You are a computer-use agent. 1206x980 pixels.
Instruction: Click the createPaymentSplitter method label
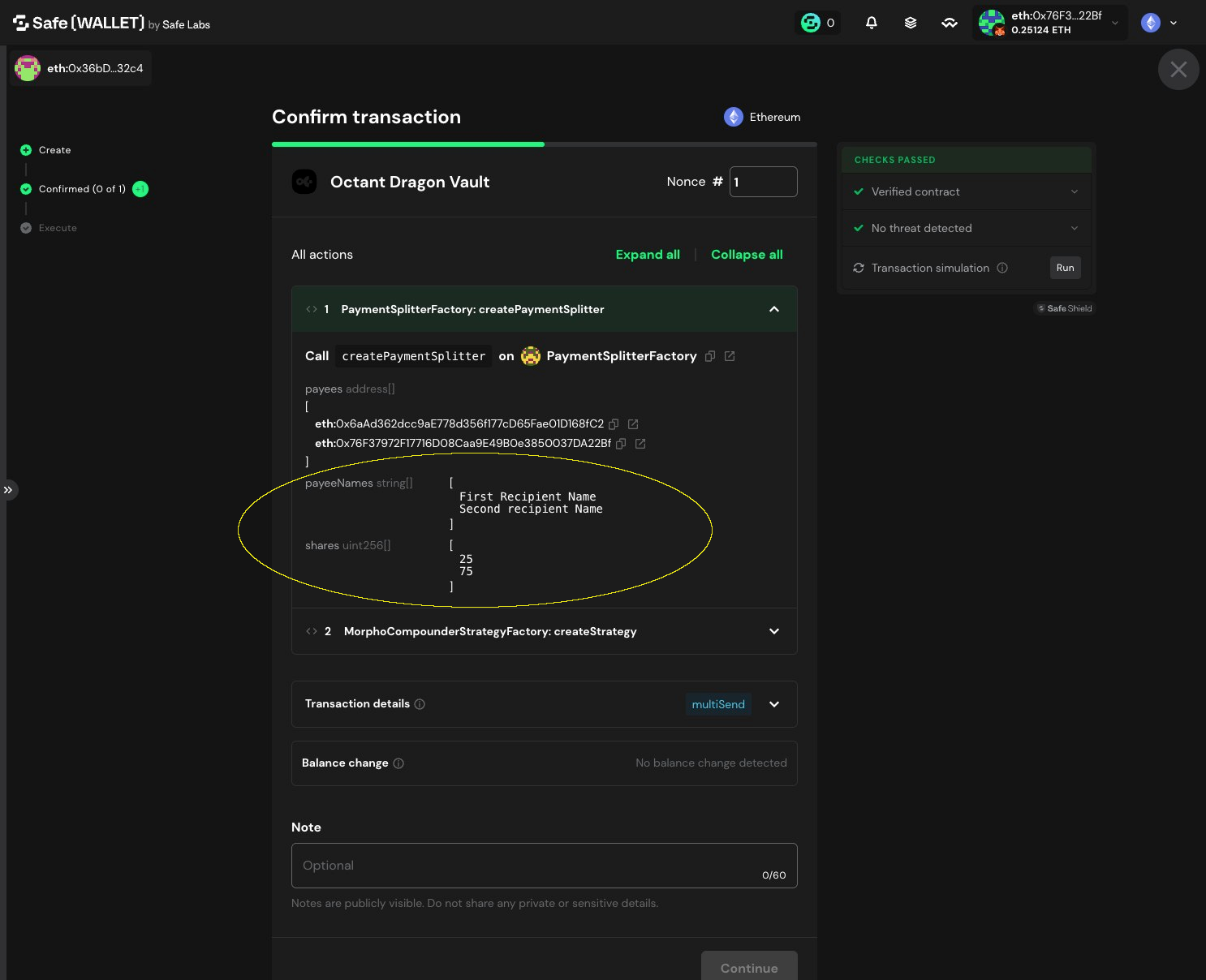(414, 356)
